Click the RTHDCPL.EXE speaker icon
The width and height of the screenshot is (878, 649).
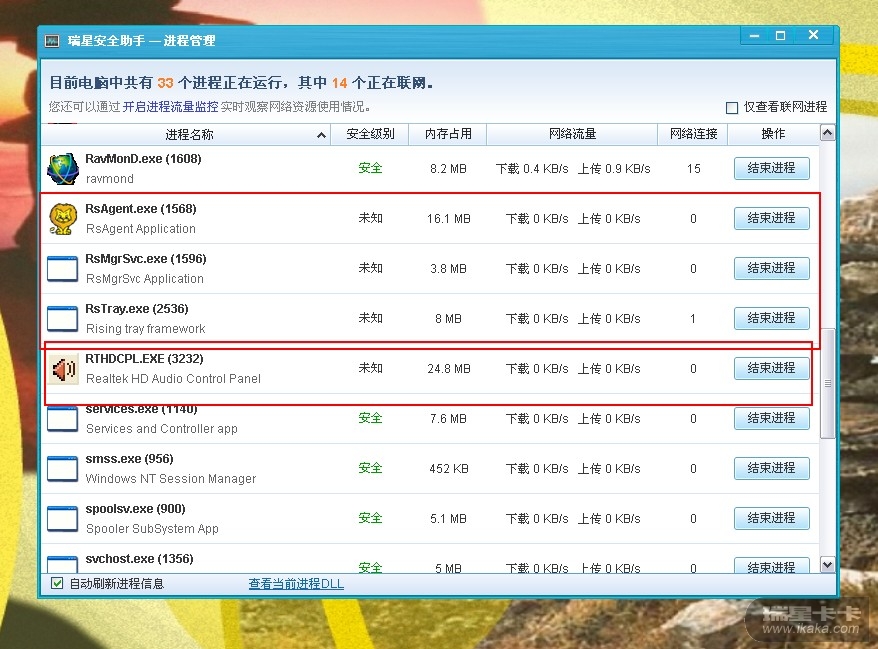62,370
